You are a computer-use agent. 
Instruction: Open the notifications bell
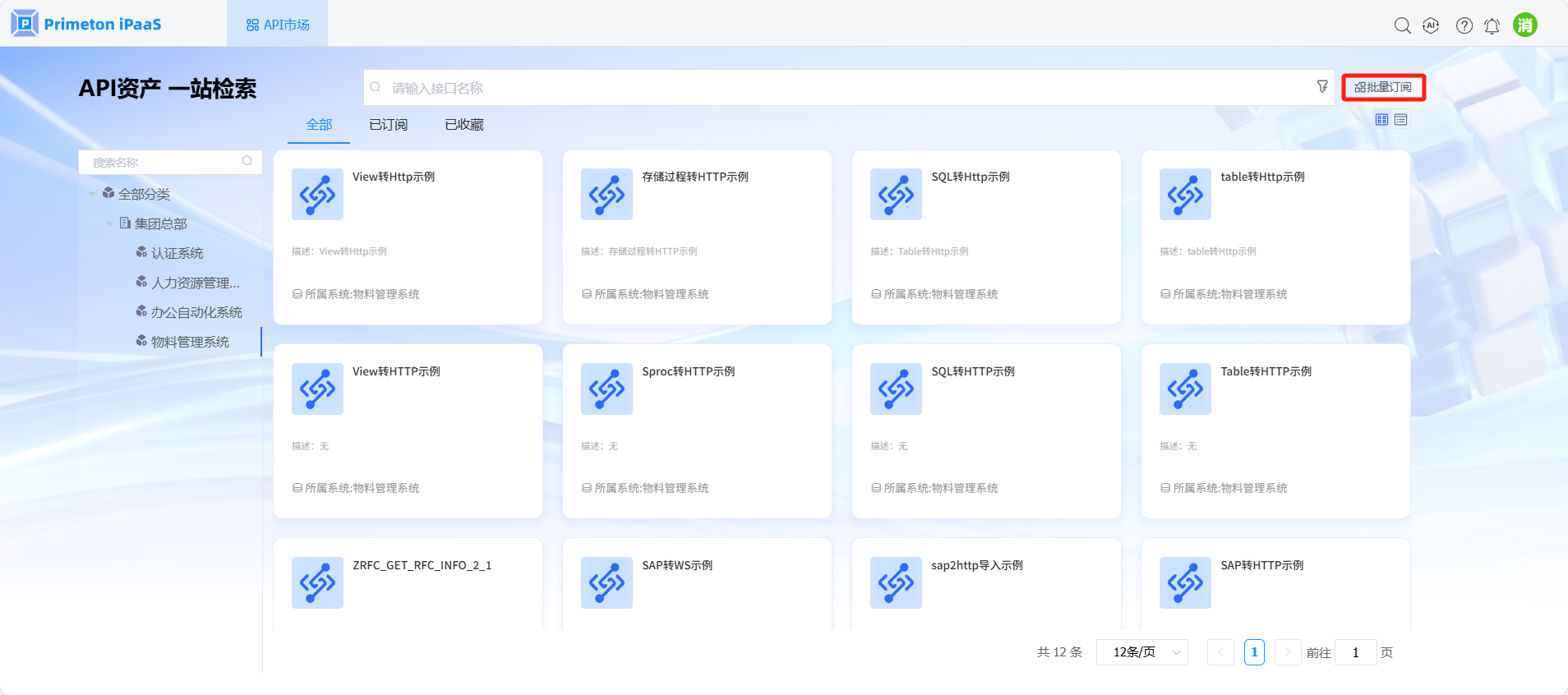click(1492, 26)
